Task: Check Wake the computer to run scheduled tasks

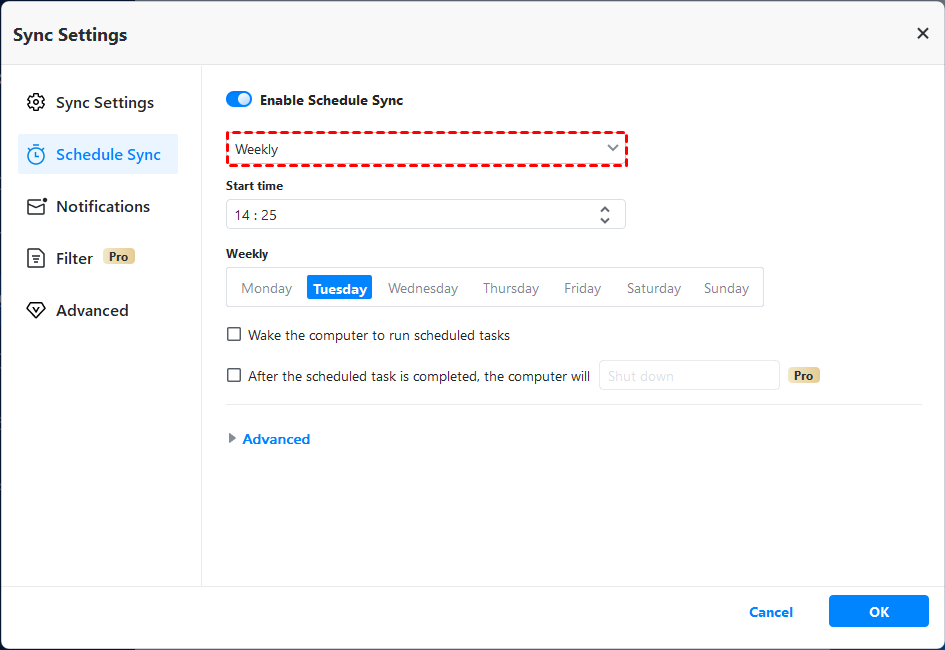Action: coord(234,335)
